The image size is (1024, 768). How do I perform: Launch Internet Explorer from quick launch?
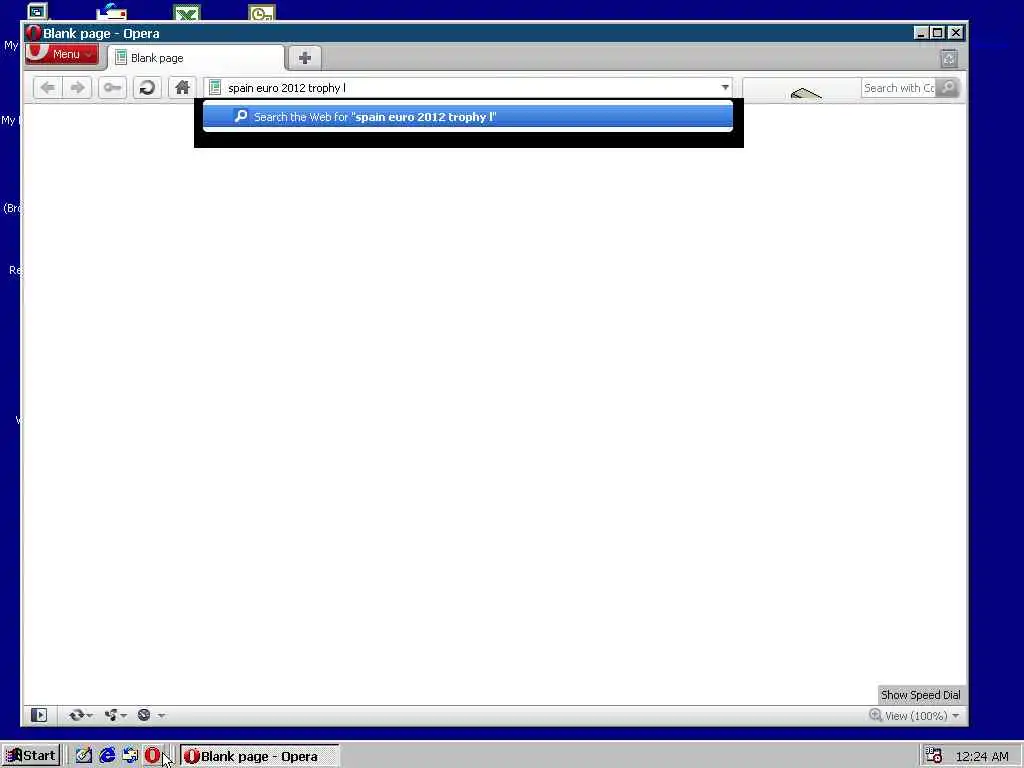click(x=107, y=756)
